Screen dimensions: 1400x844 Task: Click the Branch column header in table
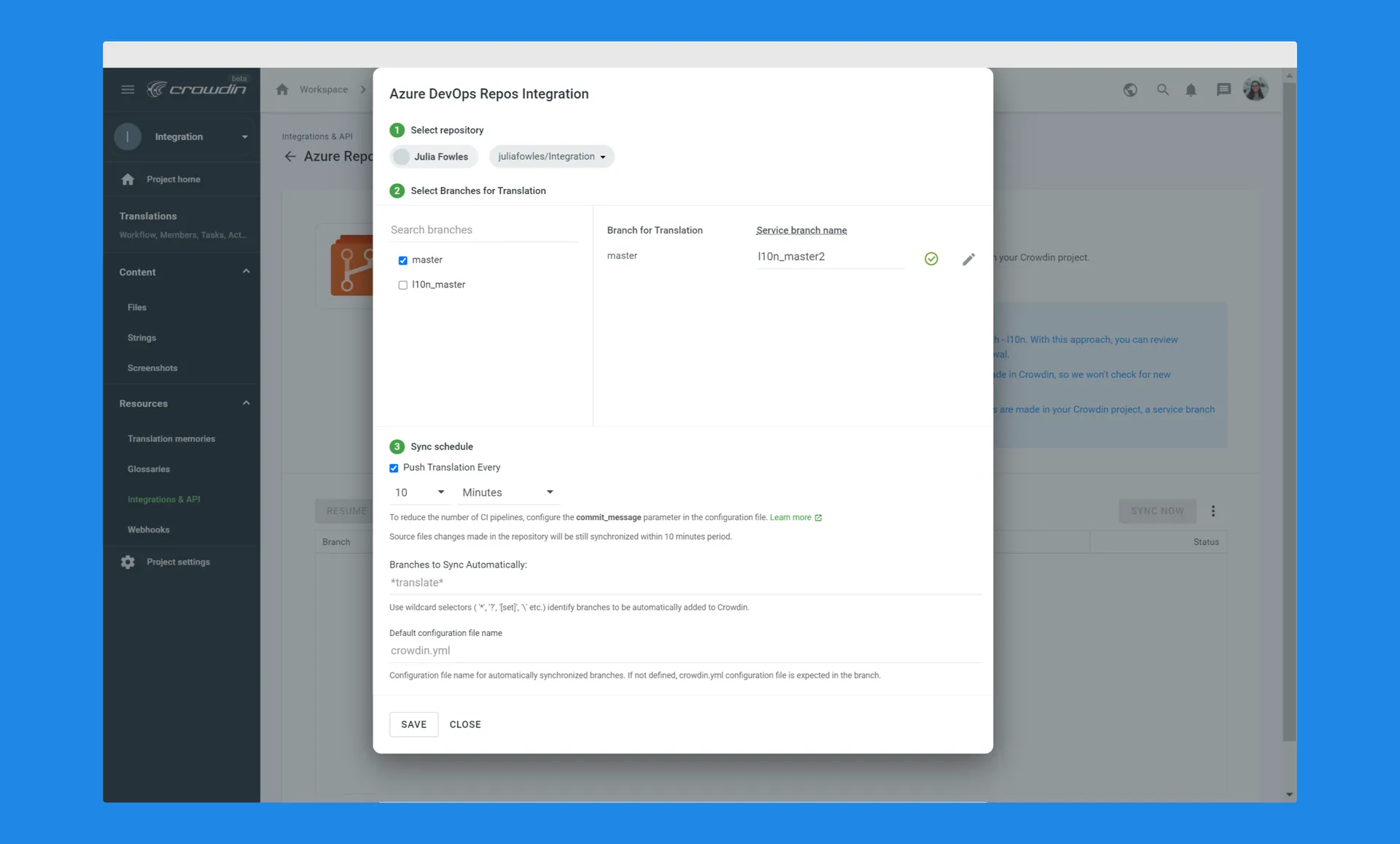(336, 542)
